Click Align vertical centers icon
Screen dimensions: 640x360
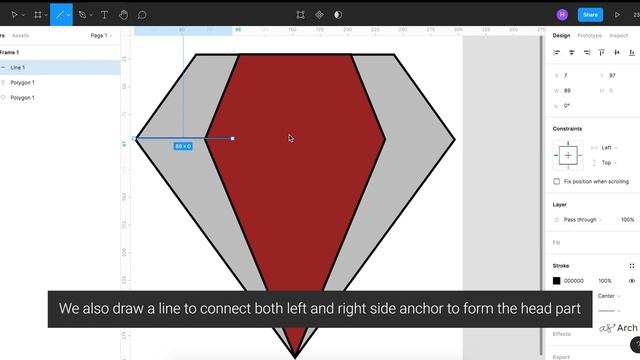point(617,52)
